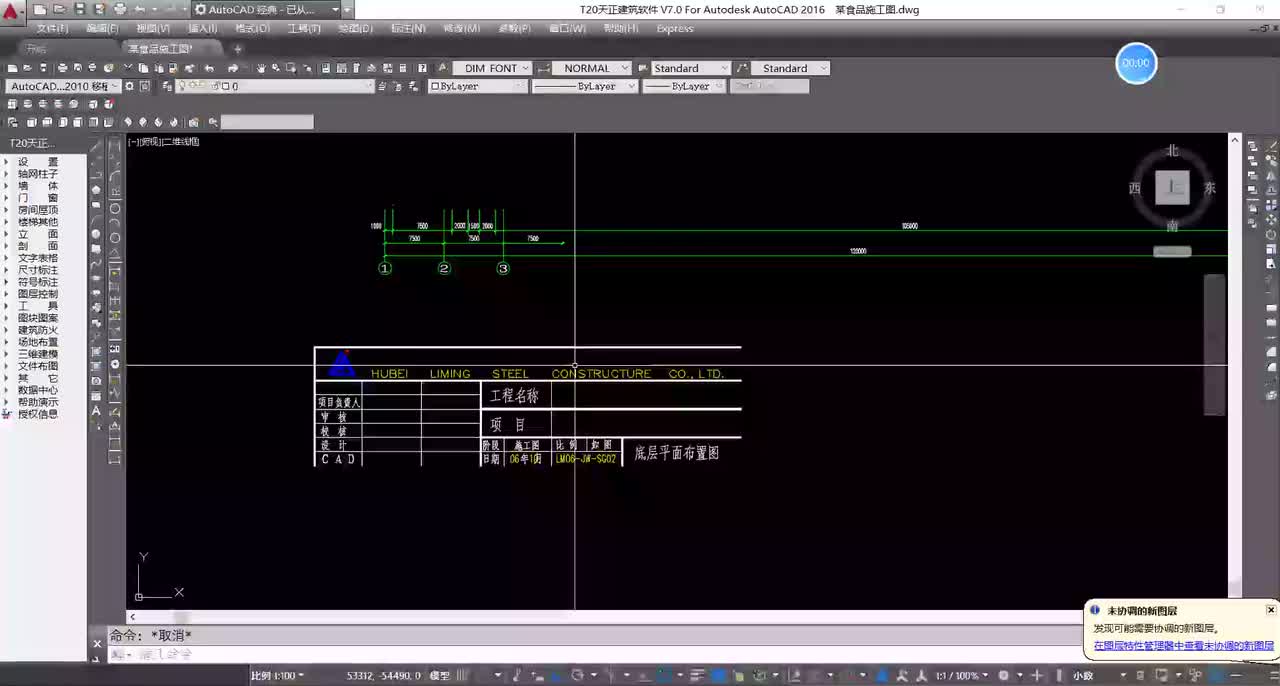
Task: Toggle layer 0 lock icon
Action: [x=216, y=86]
